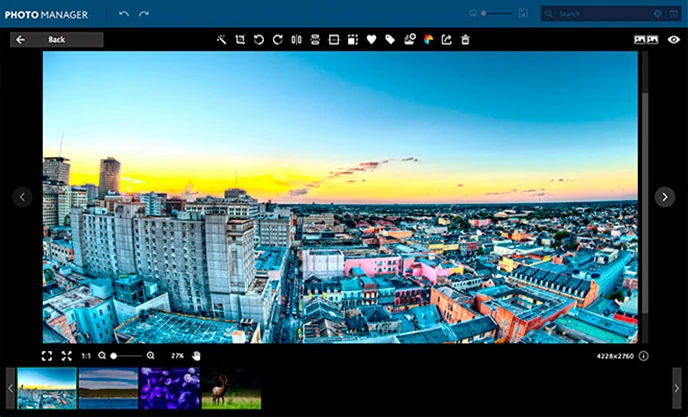
Task: Click large thumbnail size icon in header
Action: (523, 13)
